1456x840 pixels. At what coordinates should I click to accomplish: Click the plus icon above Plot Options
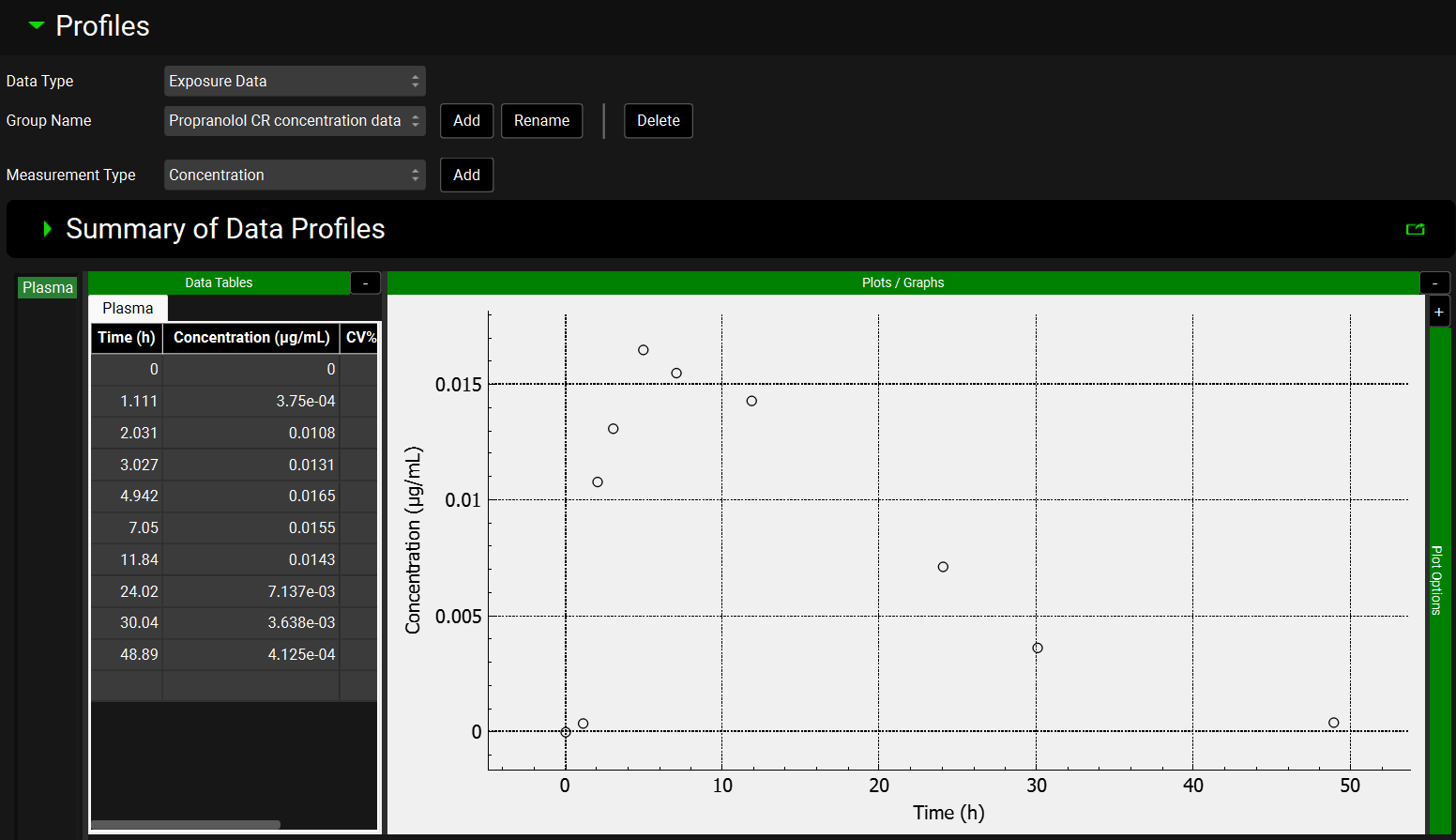(1438, 312)
